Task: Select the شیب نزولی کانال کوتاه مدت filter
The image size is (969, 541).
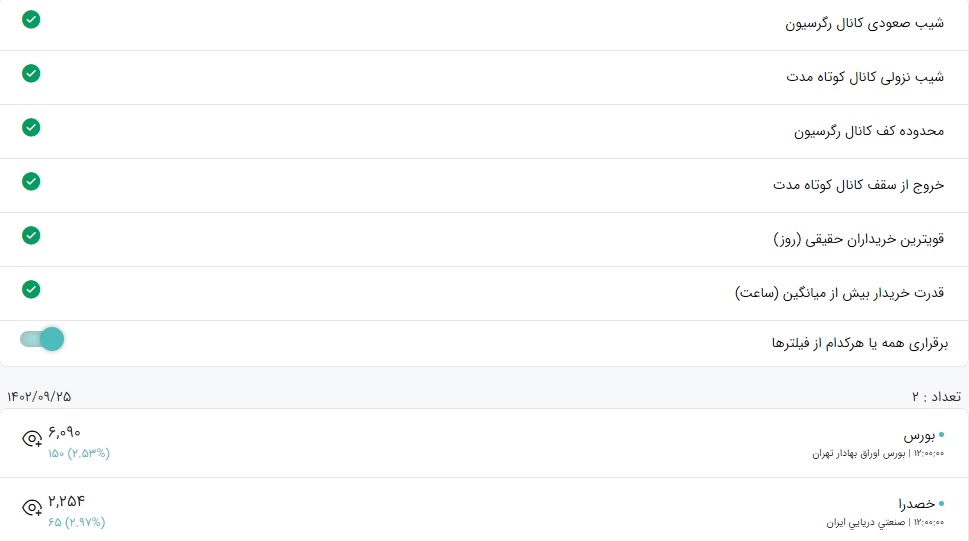Action: [x=484, y=77]
